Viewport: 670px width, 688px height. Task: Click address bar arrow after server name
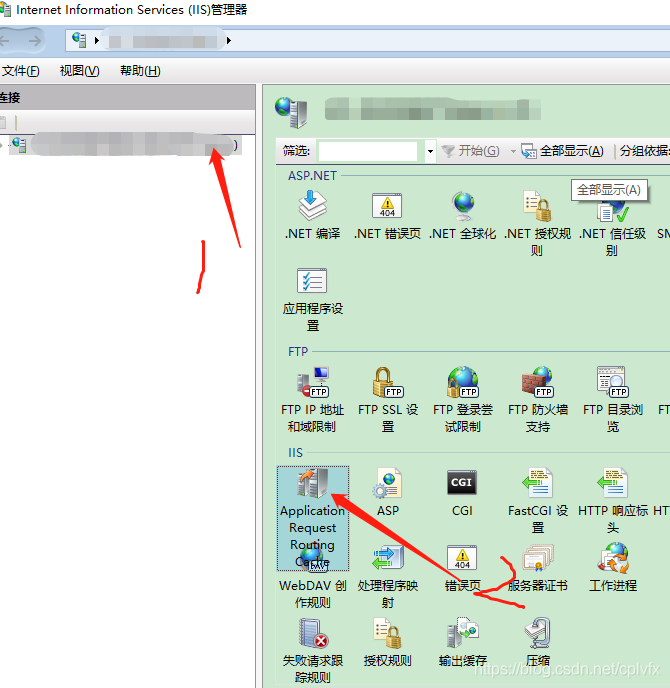tap(229, 41)
